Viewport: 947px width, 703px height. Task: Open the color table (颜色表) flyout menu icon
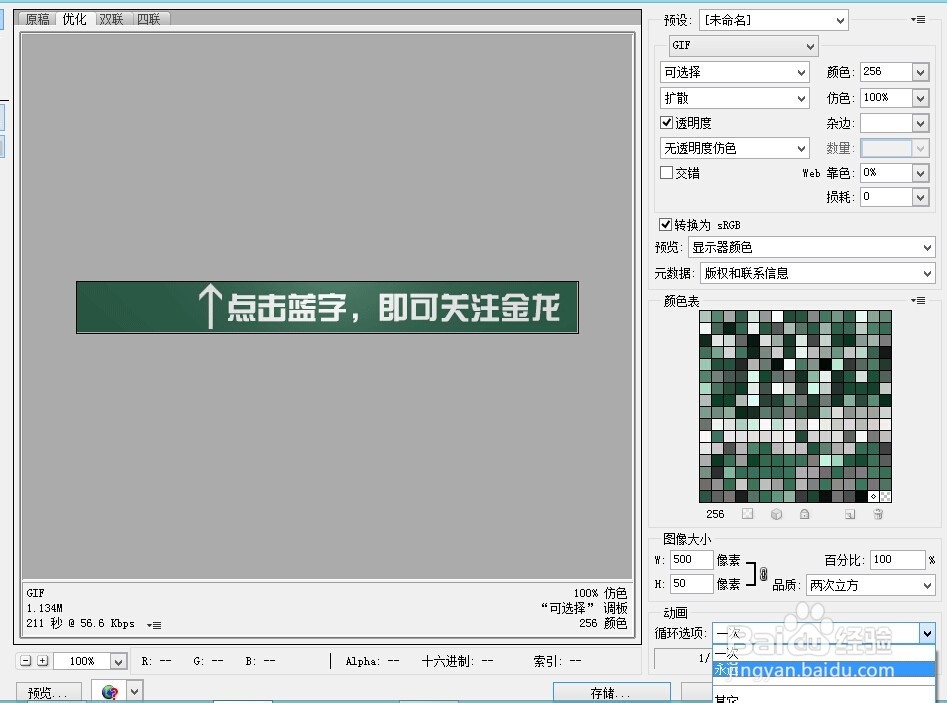(918, 300)
